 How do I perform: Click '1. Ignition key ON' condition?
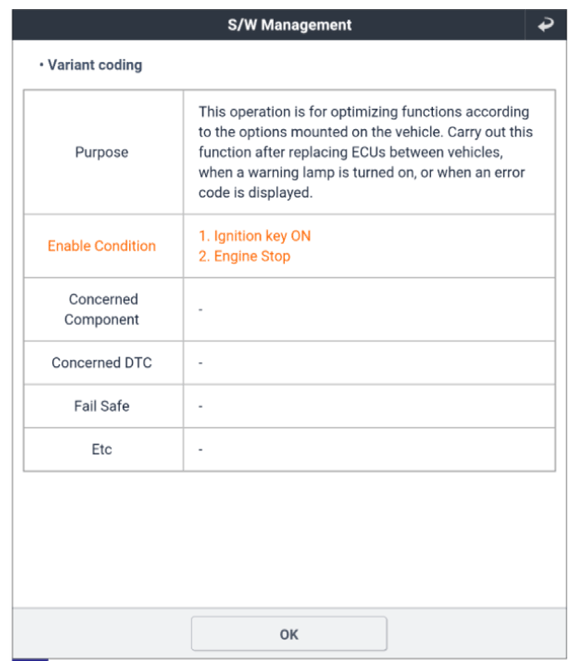point(255,236)
